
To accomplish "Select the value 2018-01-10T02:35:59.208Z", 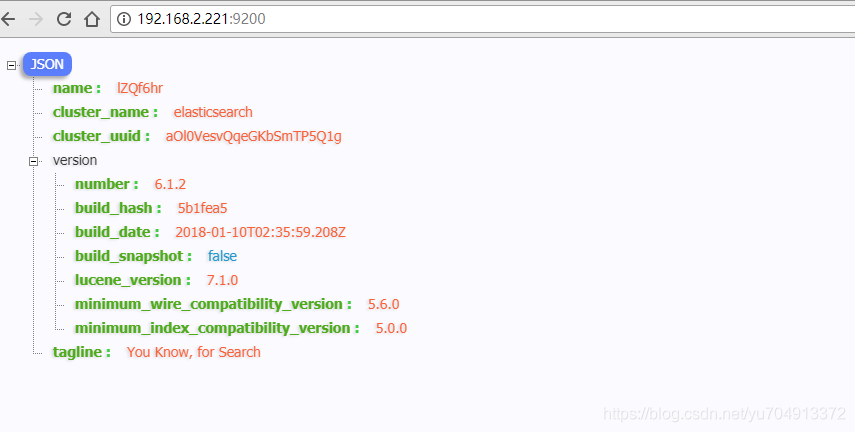I will [261, 232].
